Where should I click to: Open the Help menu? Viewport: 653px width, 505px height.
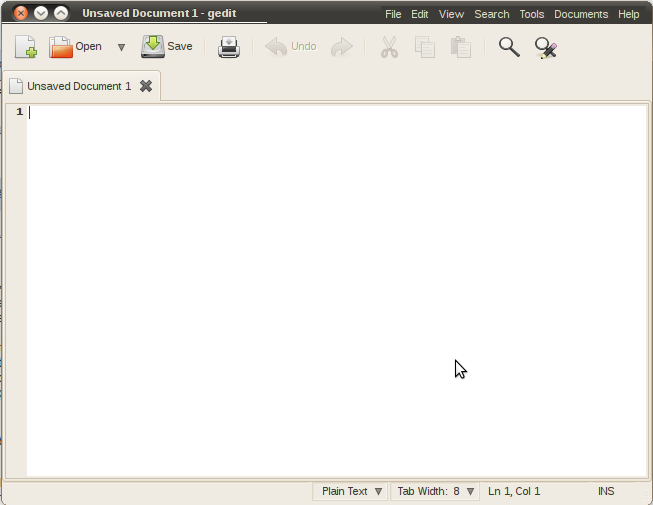coord(628,14)
